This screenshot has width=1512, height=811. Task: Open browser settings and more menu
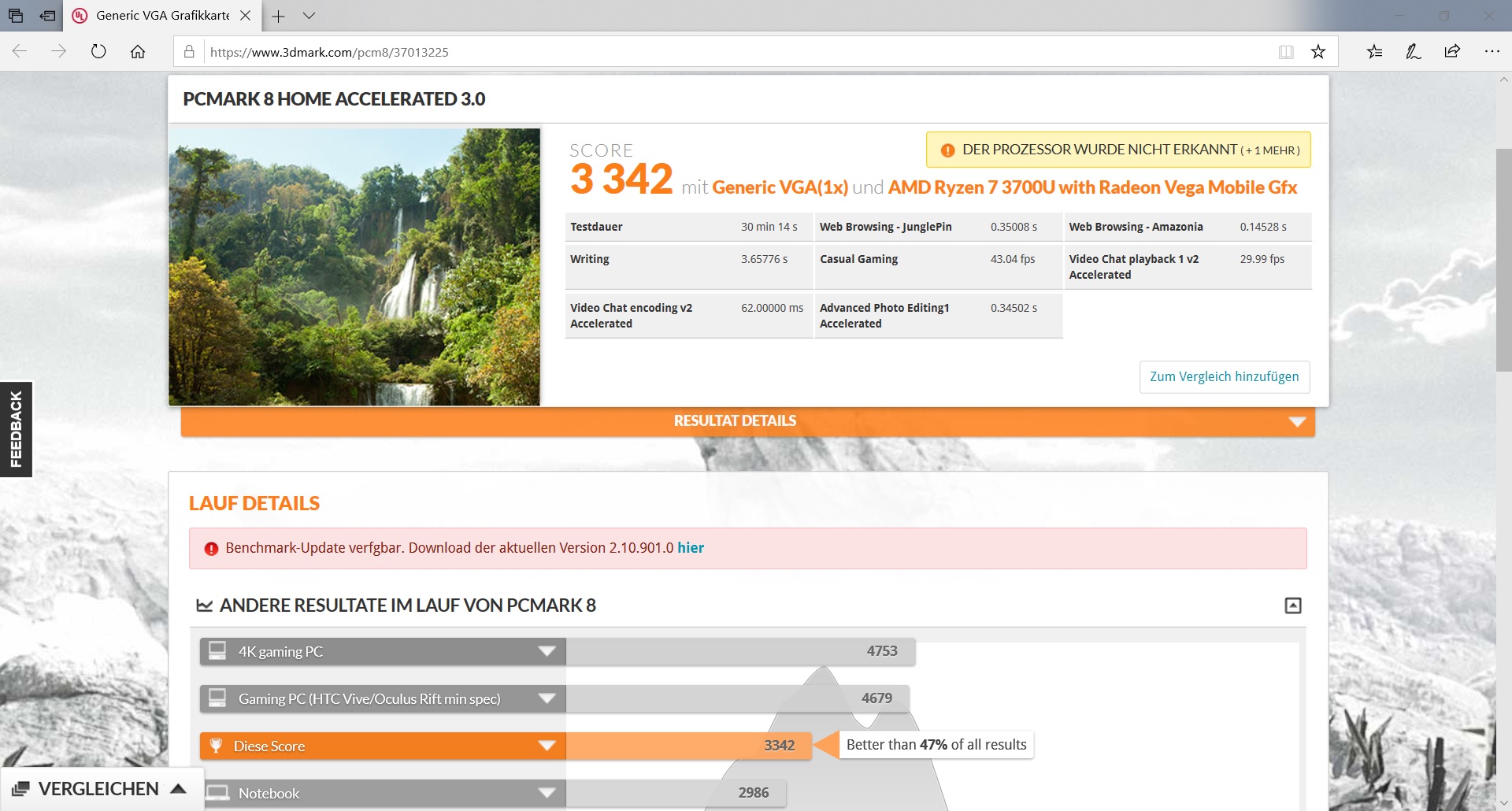[x=1492, y=52]
